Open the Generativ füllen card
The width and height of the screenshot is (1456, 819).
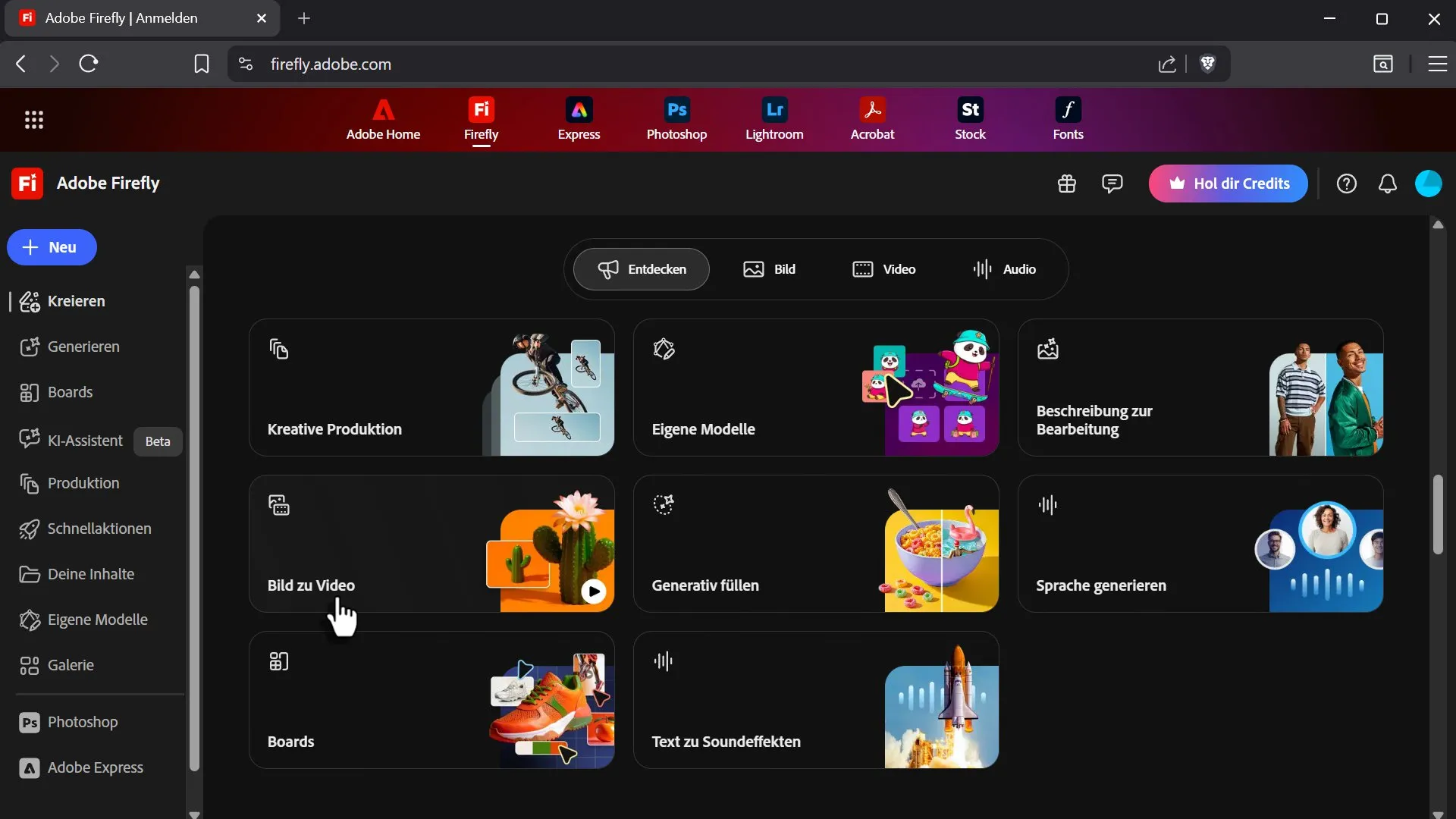coord(816,544)
